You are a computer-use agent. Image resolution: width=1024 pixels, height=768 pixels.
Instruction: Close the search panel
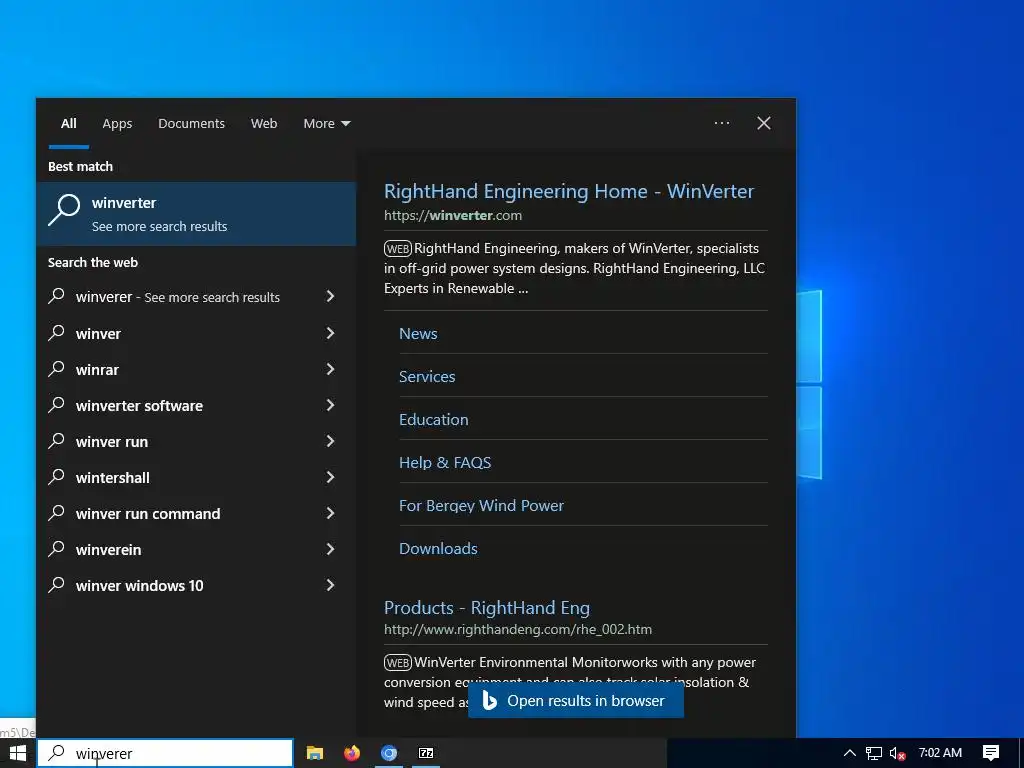pos(763,123)
